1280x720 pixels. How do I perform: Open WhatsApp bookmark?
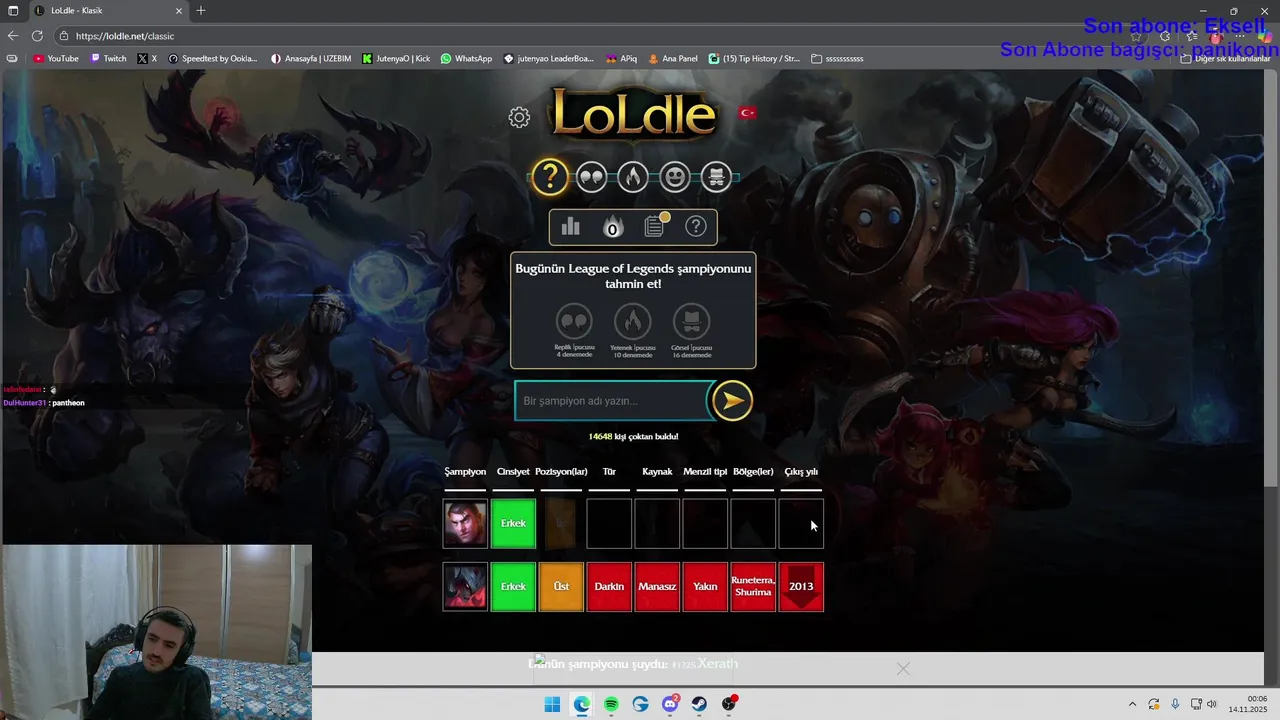pyautogui.click(x=466, y=59)
